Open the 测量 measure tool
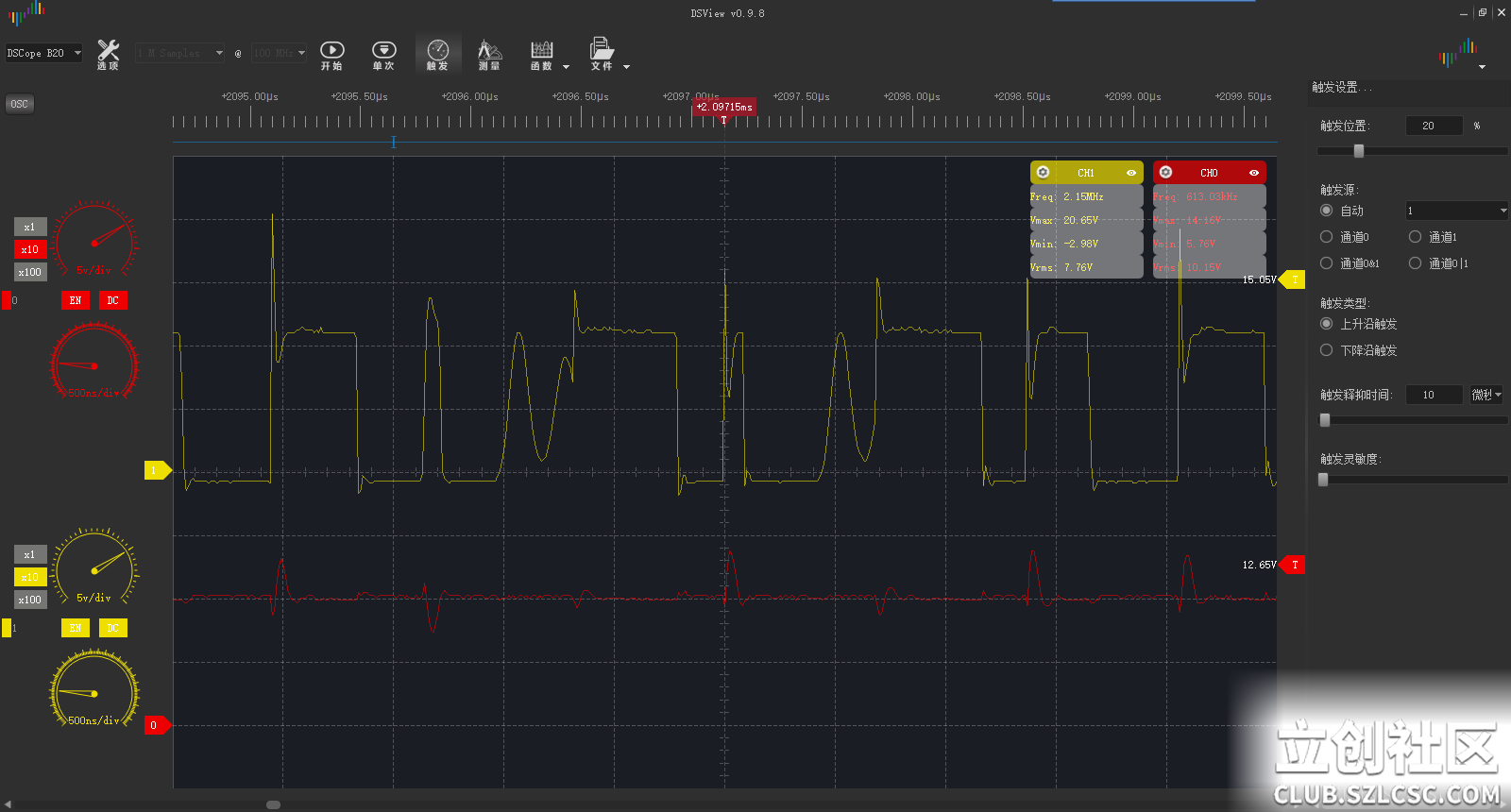Image resolution: width=1511 pixels, height=812 pixels. tap(489, 55)
